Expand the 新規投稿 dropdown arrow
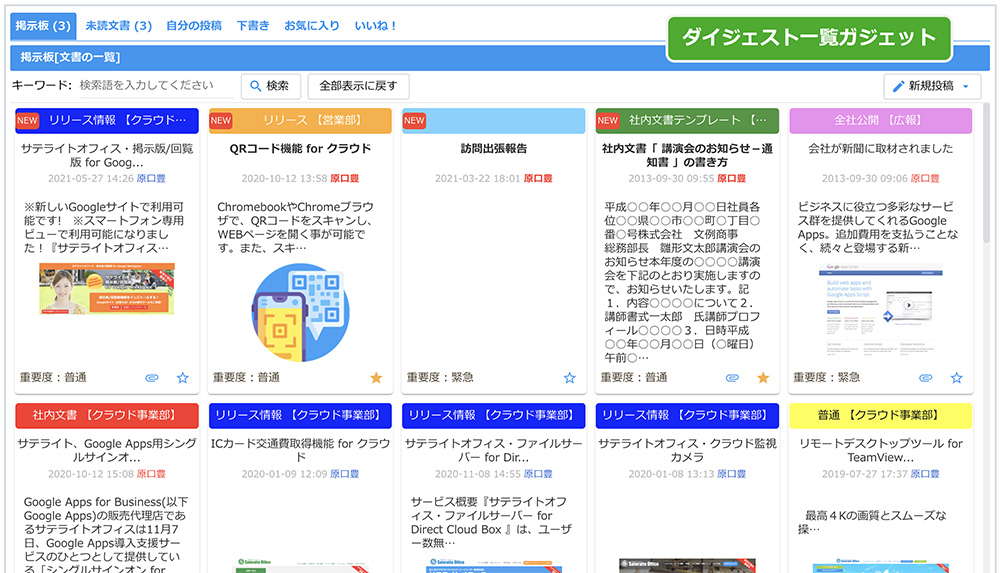 tap(966, 86)
